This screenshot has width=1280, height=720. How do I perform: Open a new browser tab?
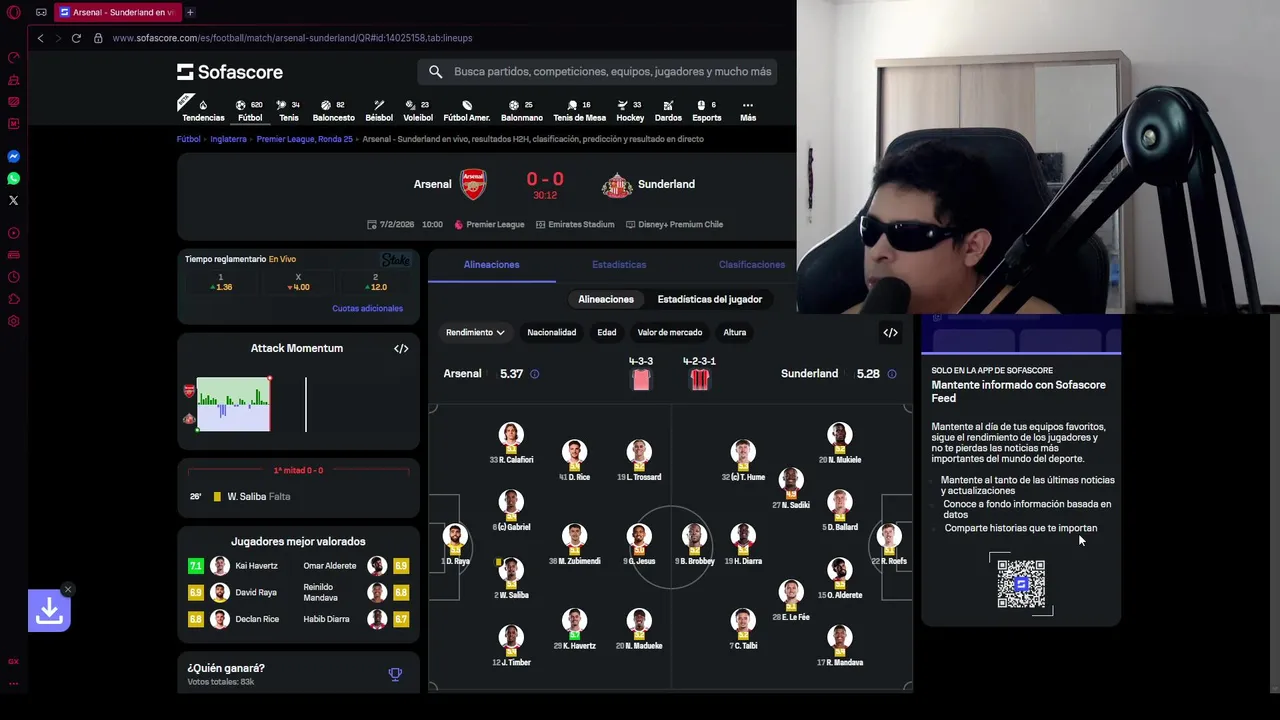coord(190,12)
